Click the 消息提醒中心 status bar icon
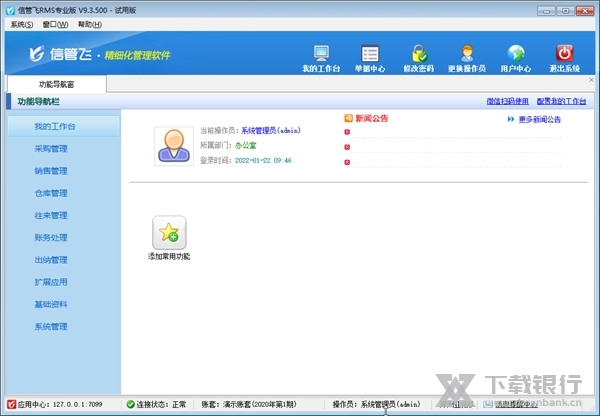 (488, 404)
